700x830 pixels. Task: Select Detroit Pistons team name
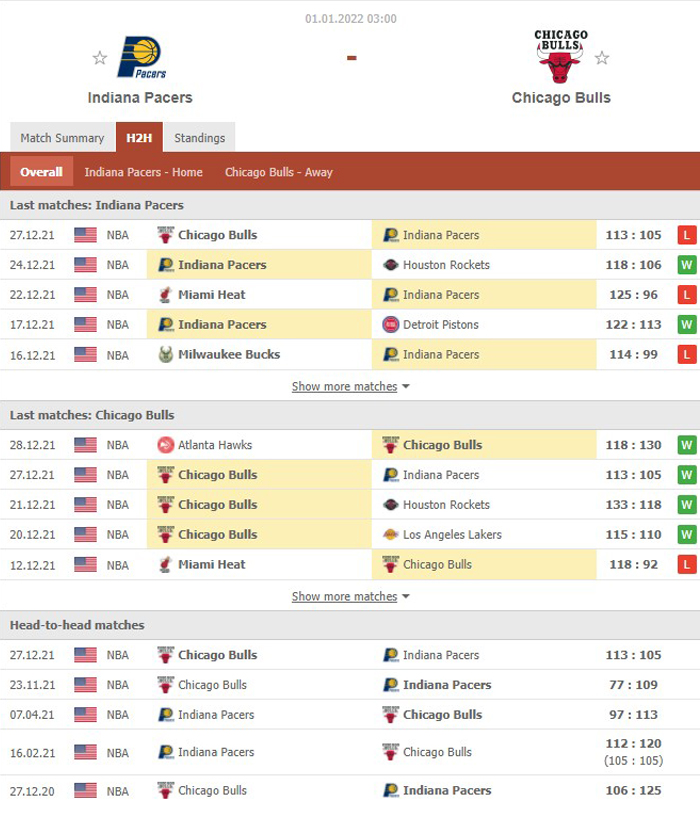pyautogui.click(x=441, y=324)
